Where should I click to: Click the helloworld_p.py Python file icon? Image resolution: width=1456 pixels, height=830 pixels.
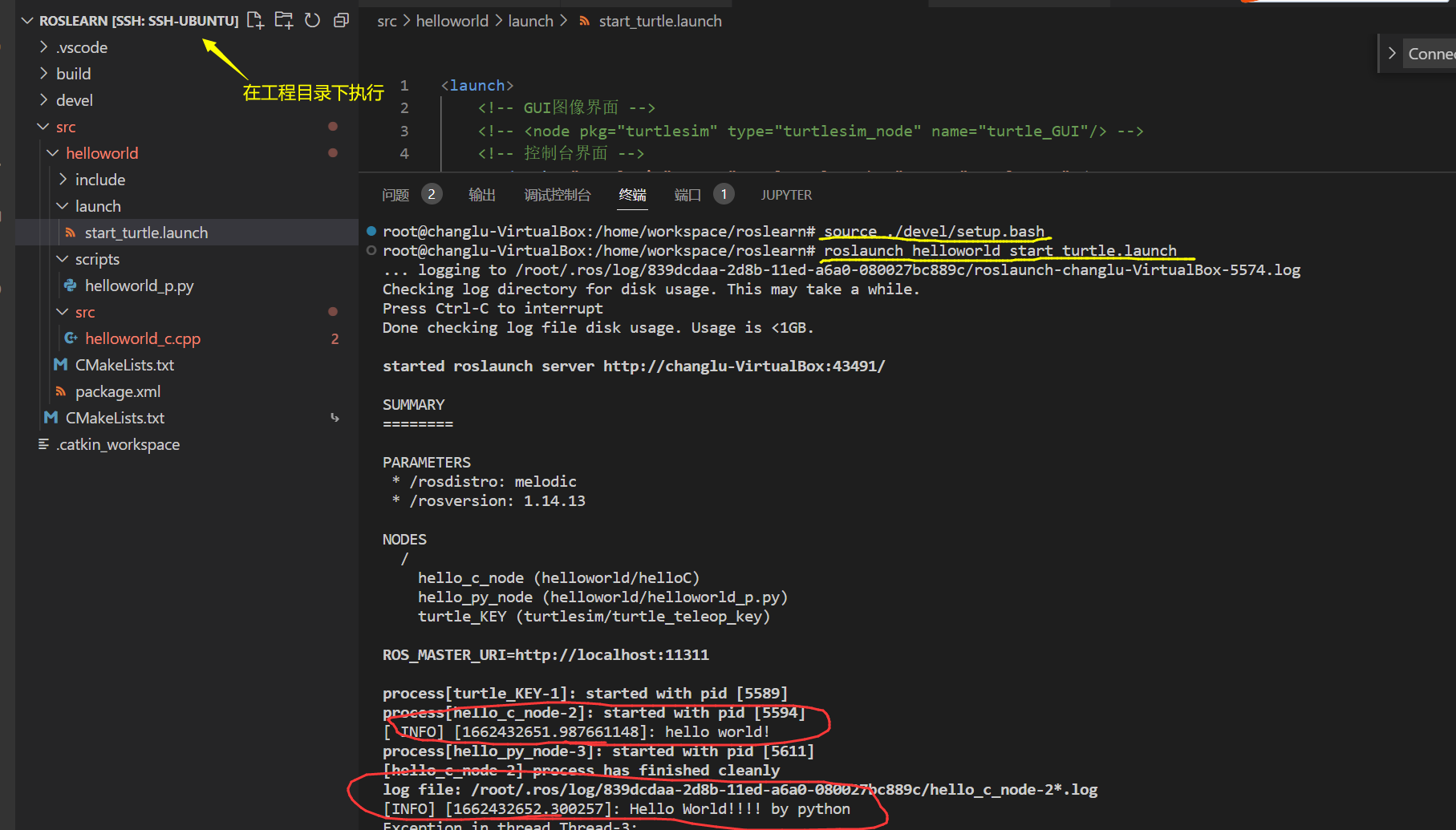[x=71, y=285]
